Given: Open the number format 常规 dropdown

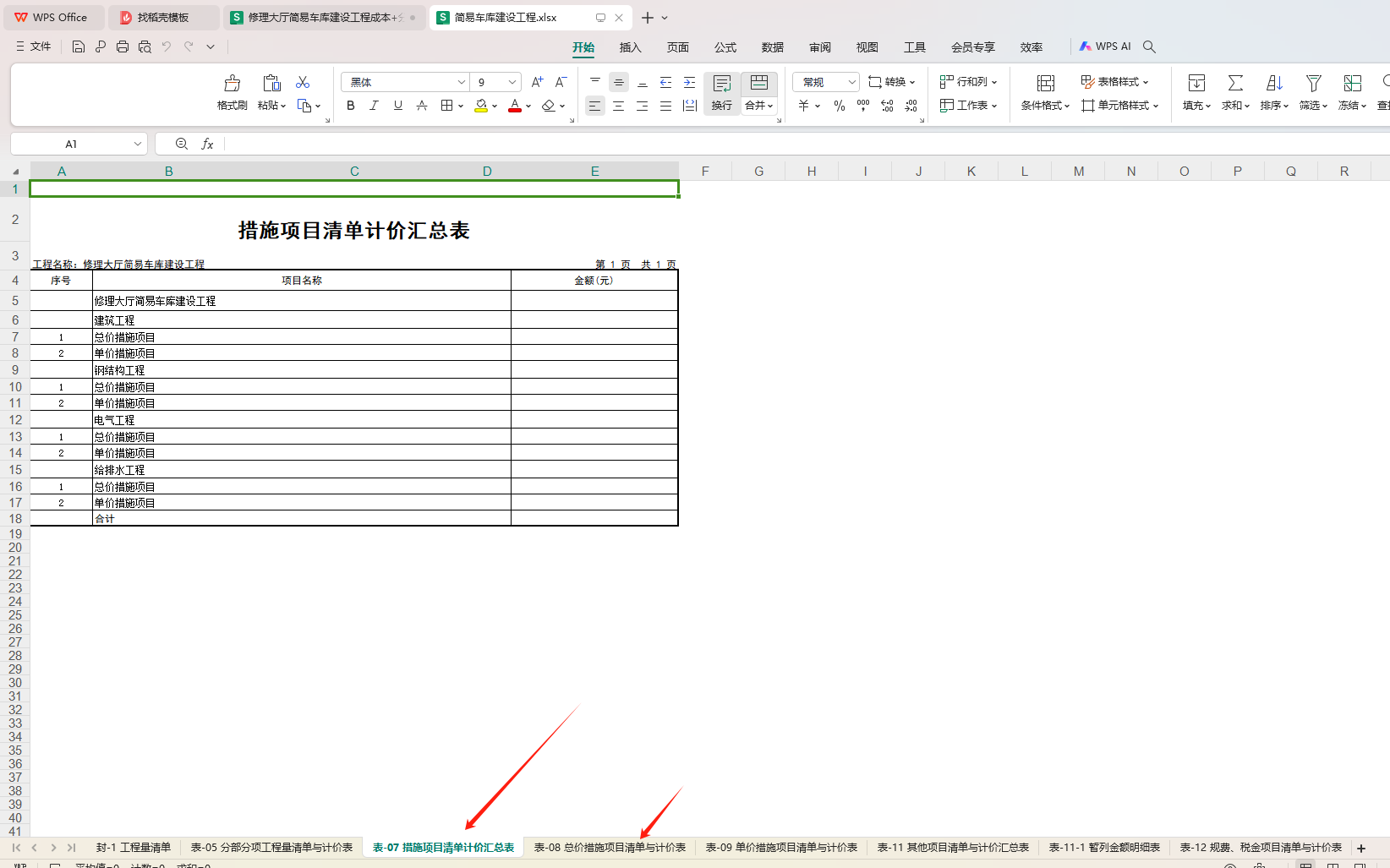Looking at the screenshot, I should pos(851,82).
